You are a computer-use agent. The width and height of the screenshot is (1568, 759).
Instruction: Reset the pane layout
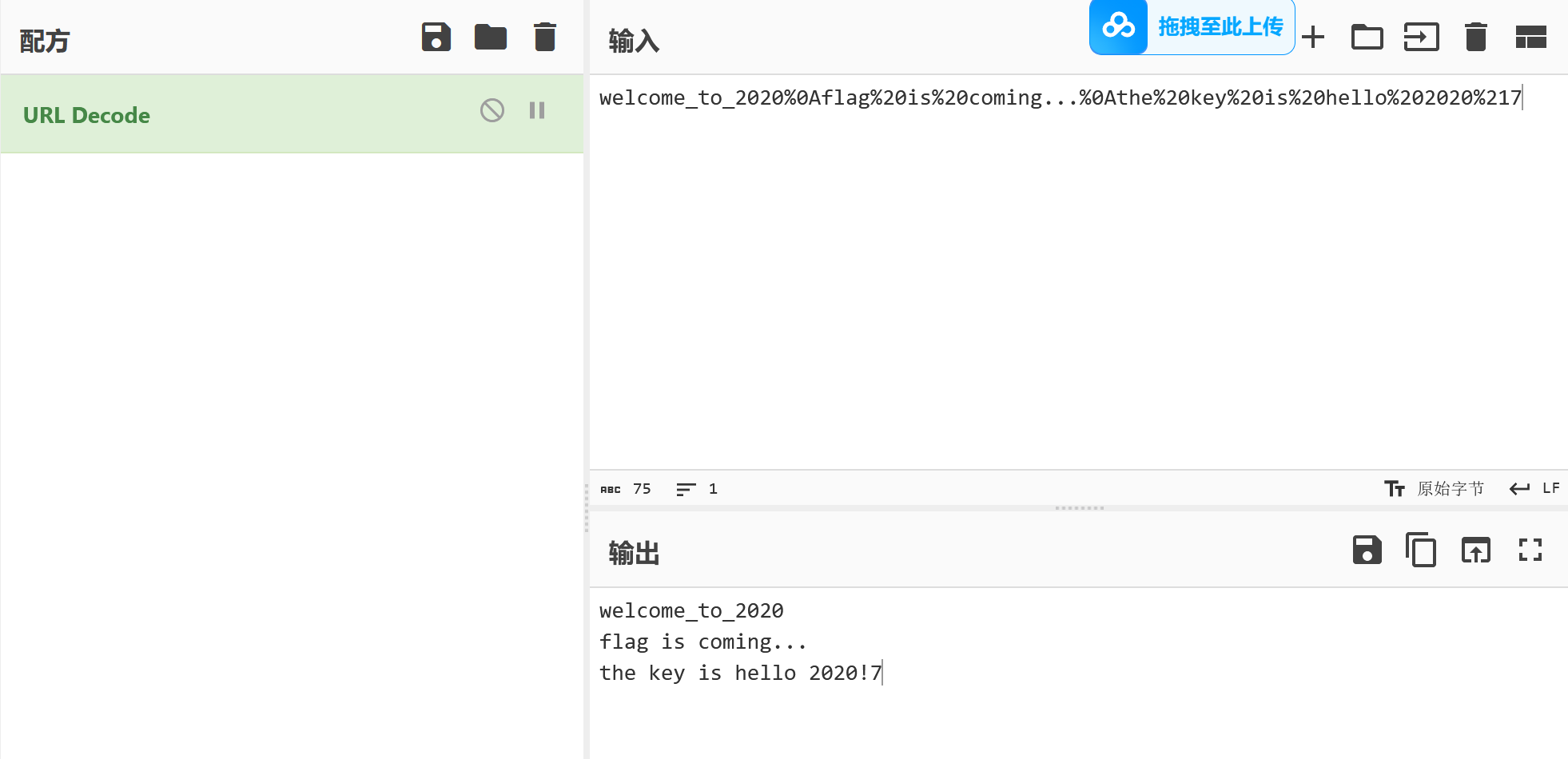[1531, 37]
